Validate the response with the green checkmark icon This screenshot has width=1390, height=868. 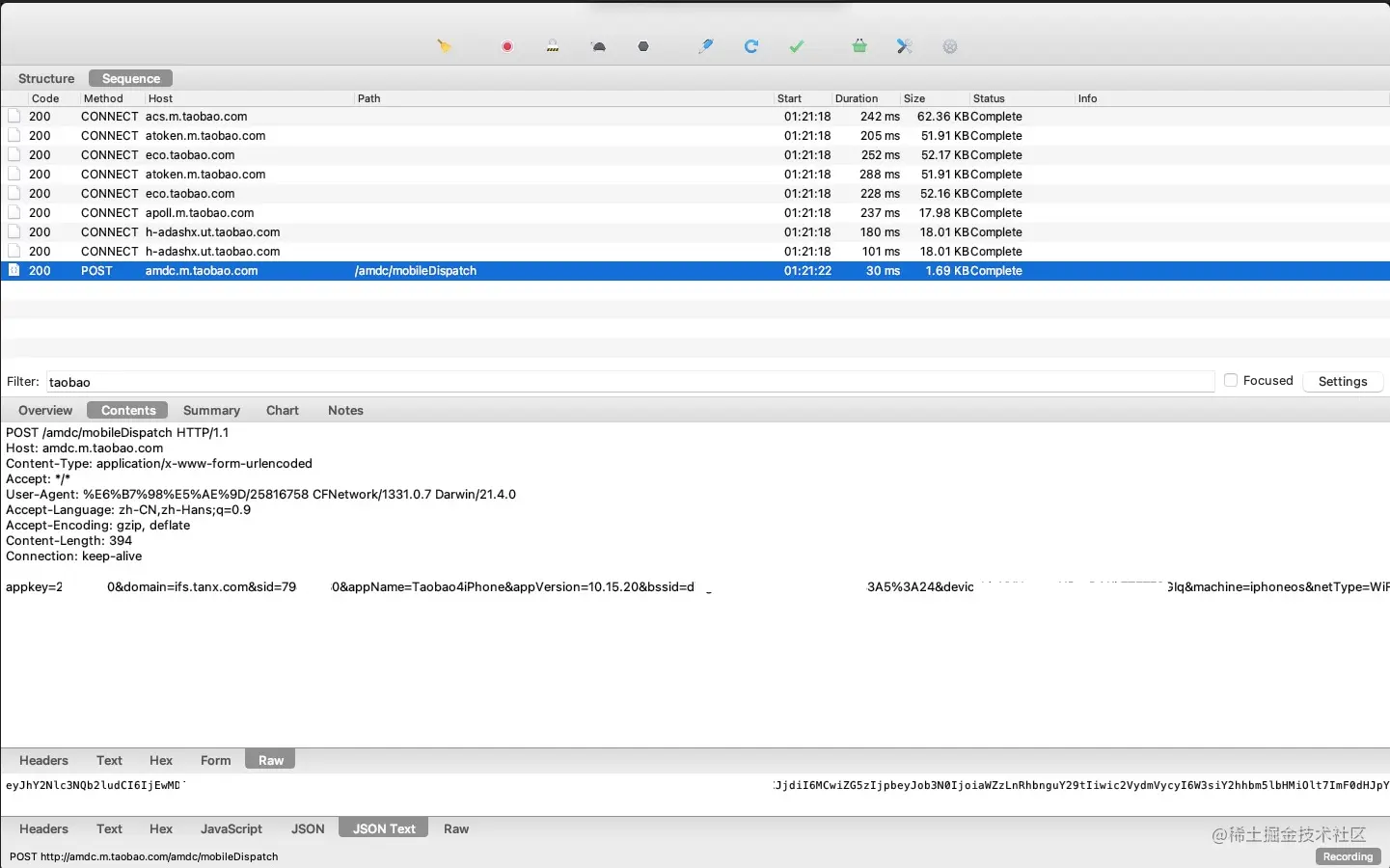point(797,45)
